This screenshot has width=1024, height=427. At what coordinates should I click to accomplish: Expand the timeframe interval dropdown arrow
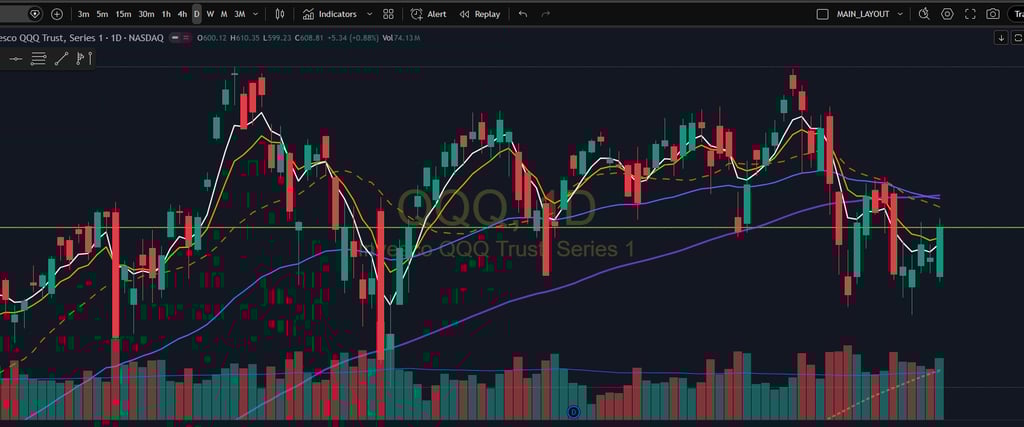255,14
